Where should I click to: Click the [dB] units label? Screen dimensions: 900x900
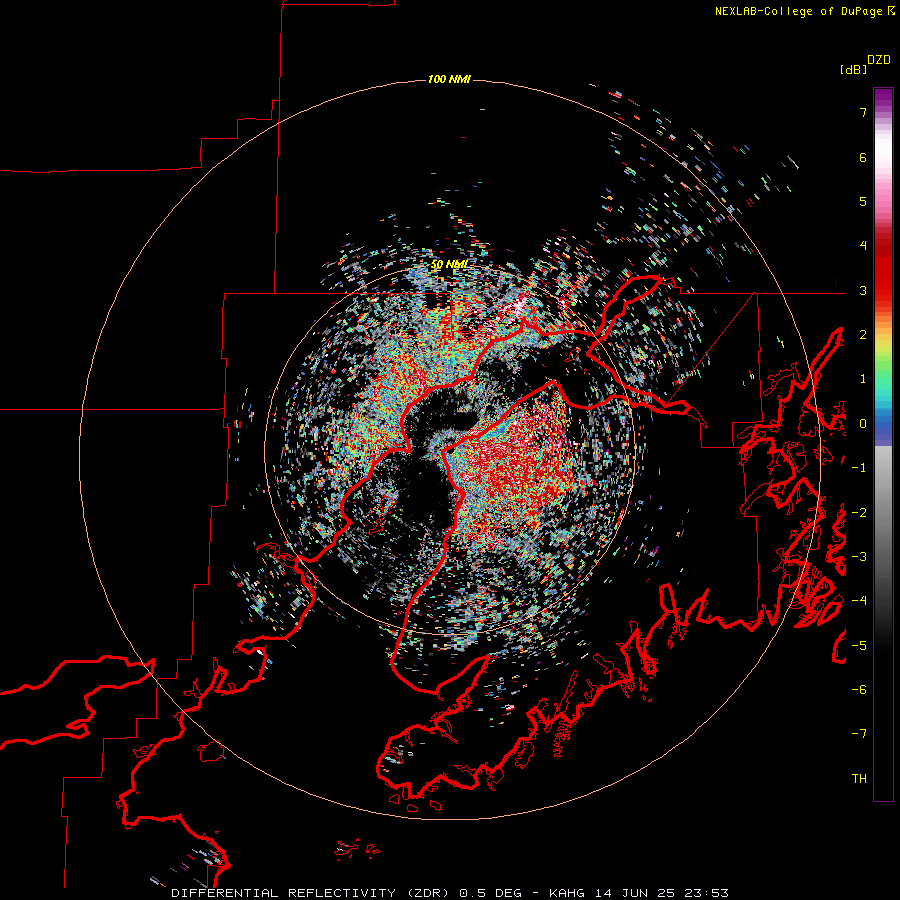[853, 70]
